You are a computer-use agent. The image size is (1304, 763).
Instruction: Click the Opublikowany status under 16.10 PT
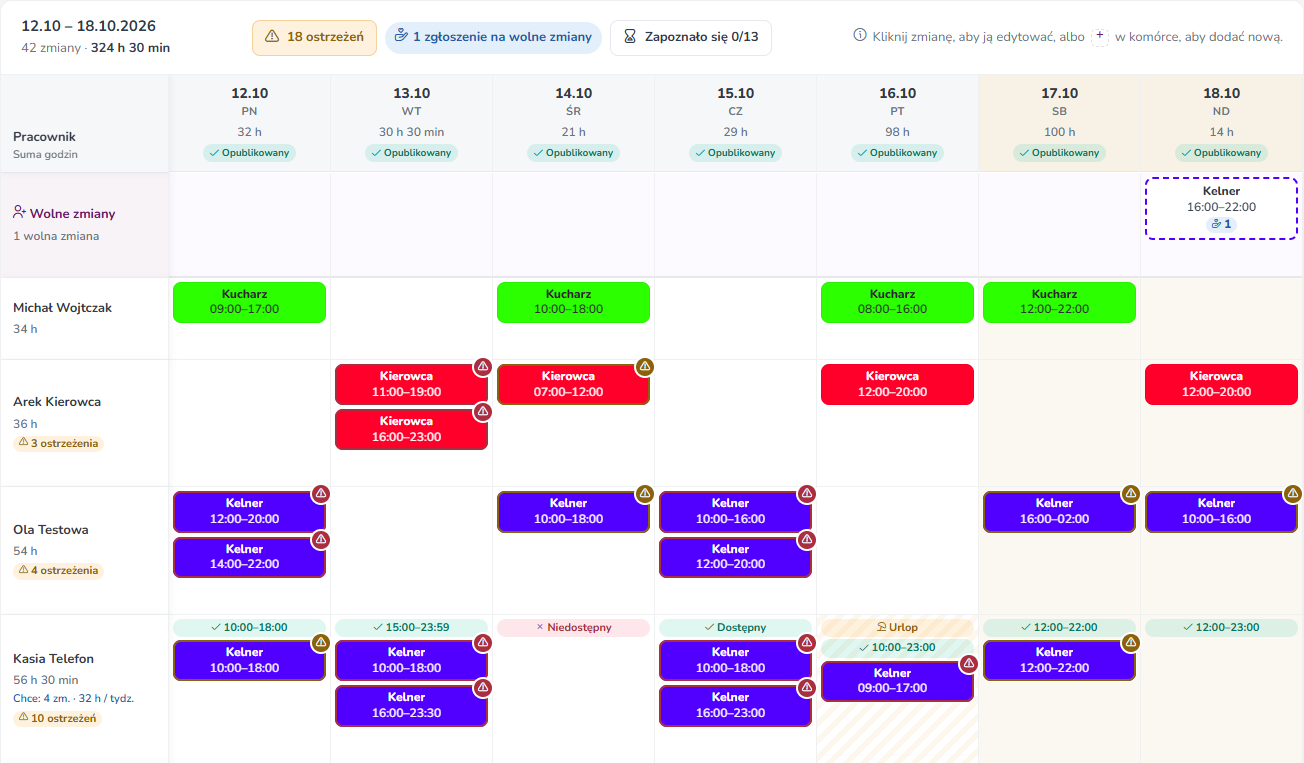(x=898, y=153)
